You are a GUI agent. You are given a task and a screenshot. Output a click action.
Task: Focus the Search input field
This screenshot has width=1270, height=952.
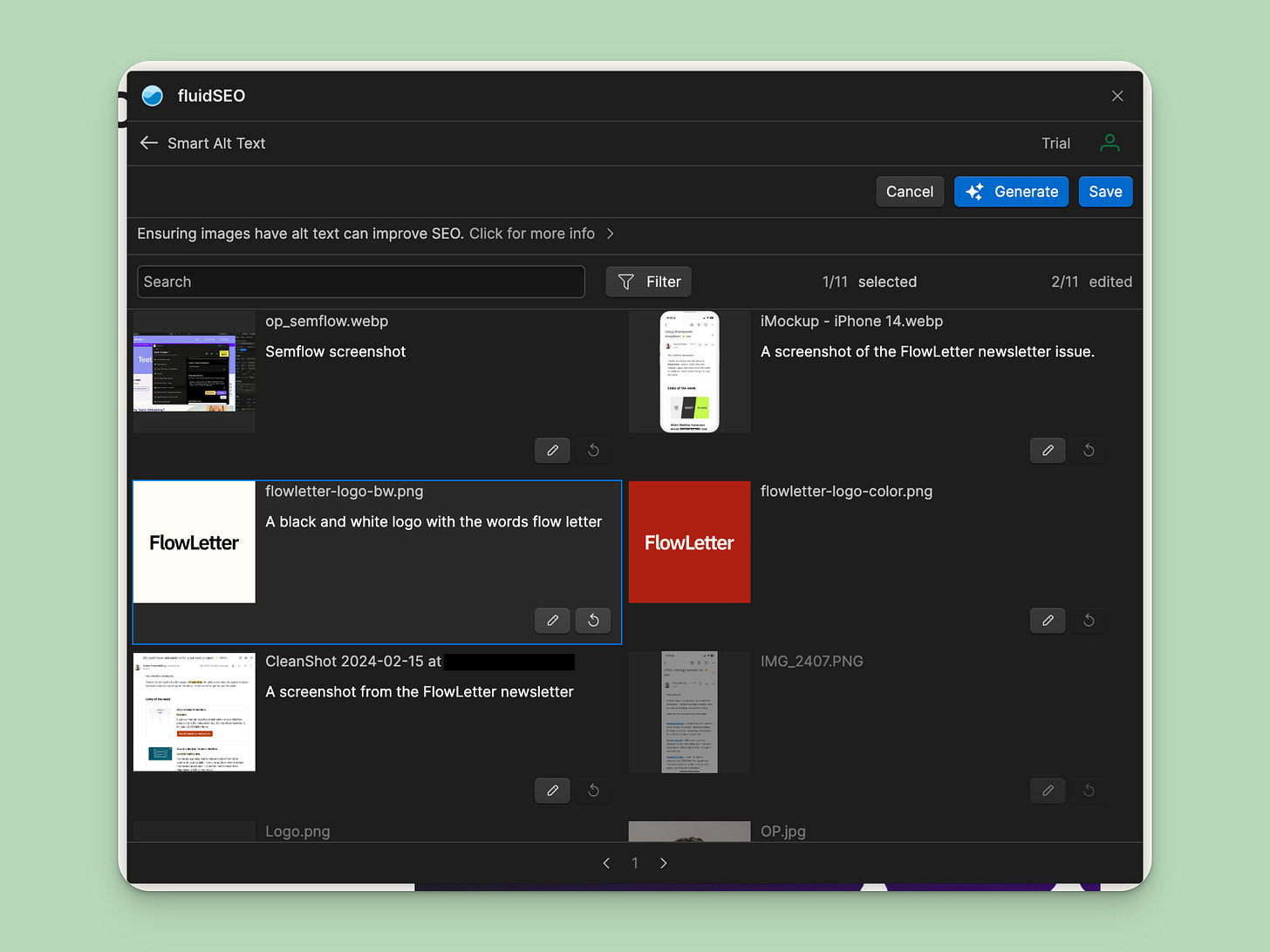(x=361, y=282)
